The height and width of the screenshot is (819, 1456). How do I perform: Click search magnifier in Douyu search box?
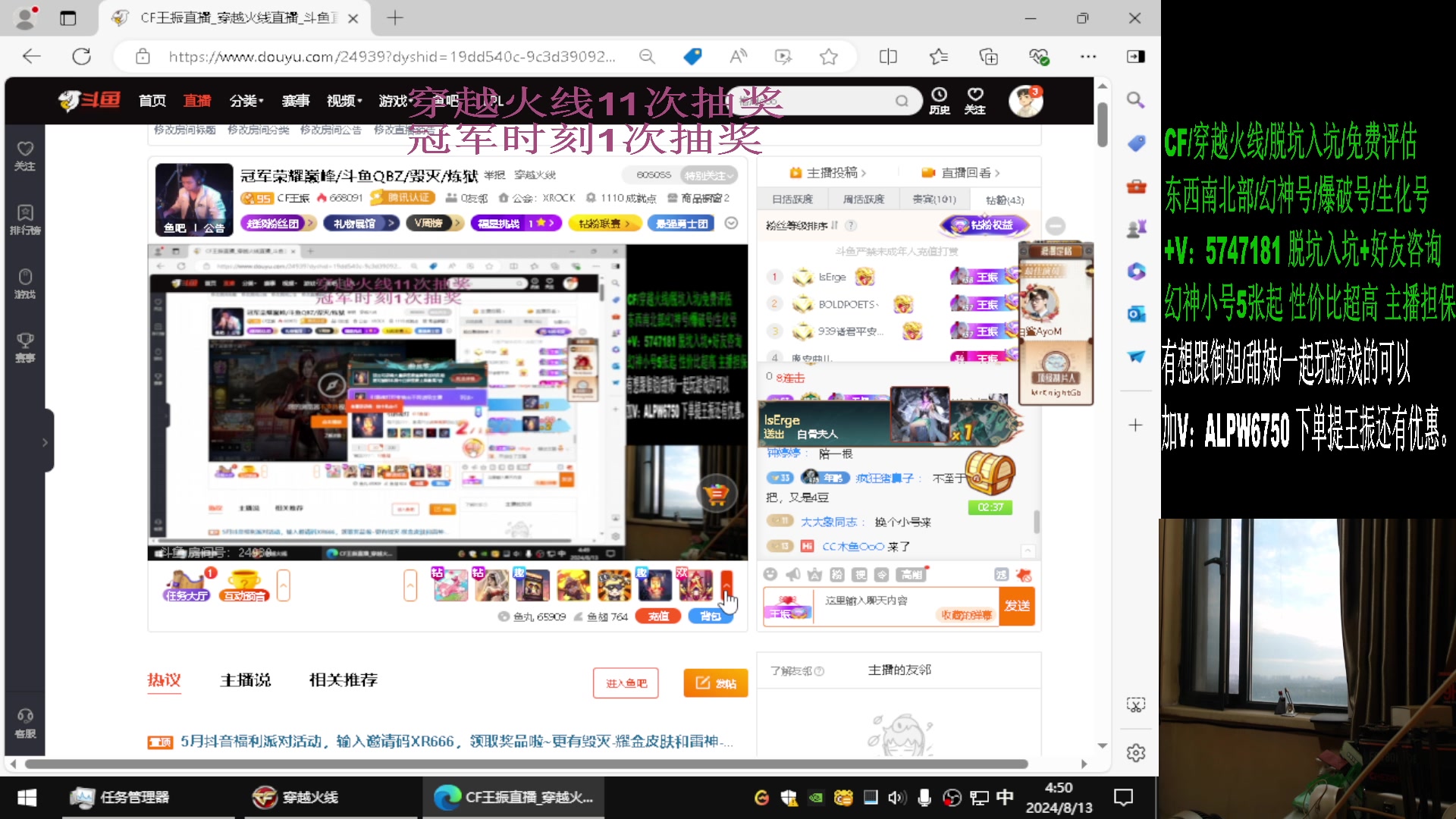point(902,101)
